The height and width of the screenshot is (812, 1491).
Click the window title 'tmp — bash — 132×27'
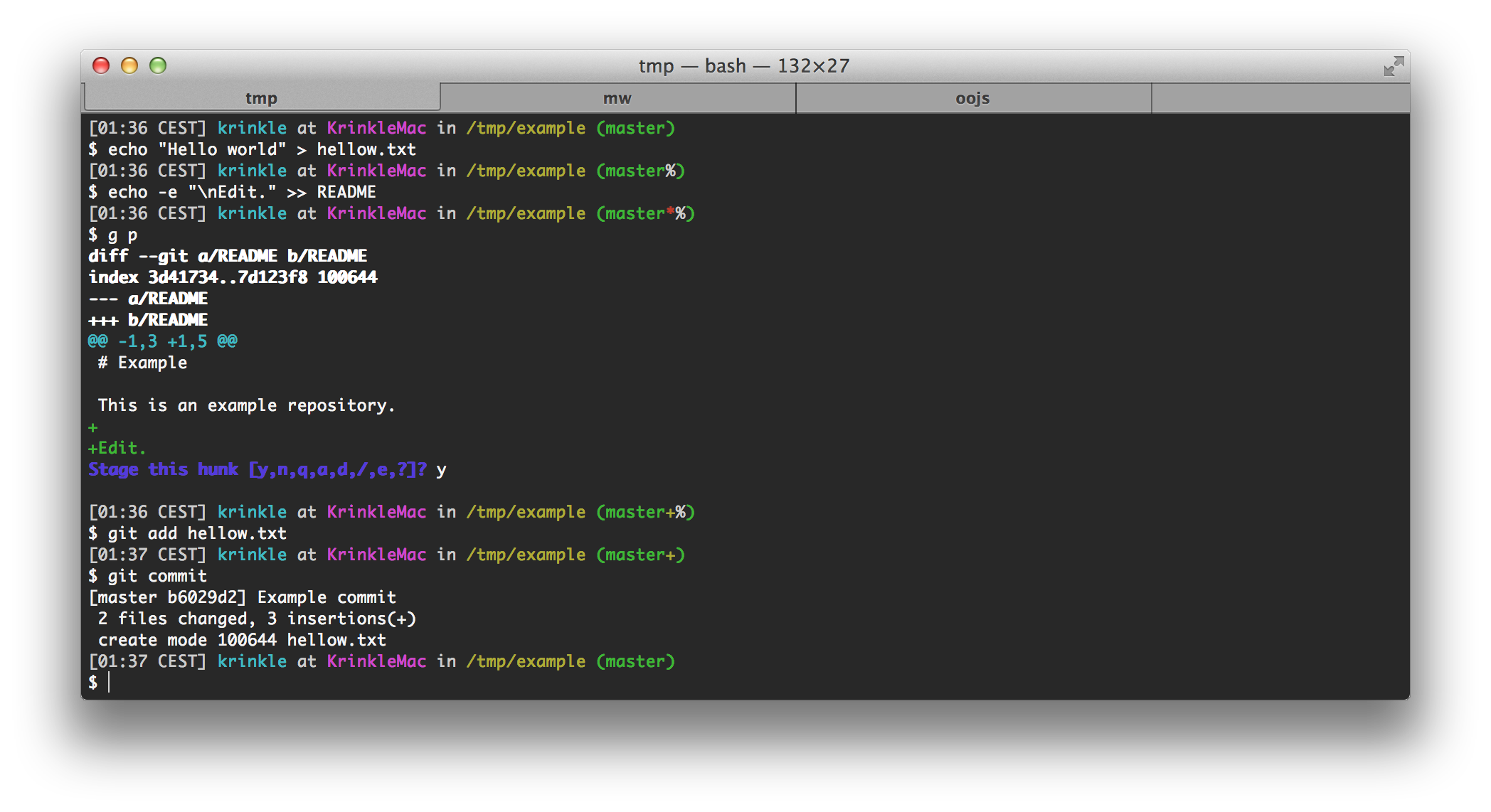[x=743, y=66]
